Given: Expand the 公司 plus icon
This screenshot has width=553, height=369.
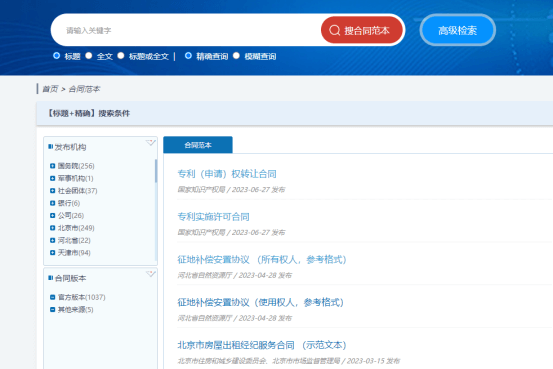Looking at the screenshot, I should point(53,215).
